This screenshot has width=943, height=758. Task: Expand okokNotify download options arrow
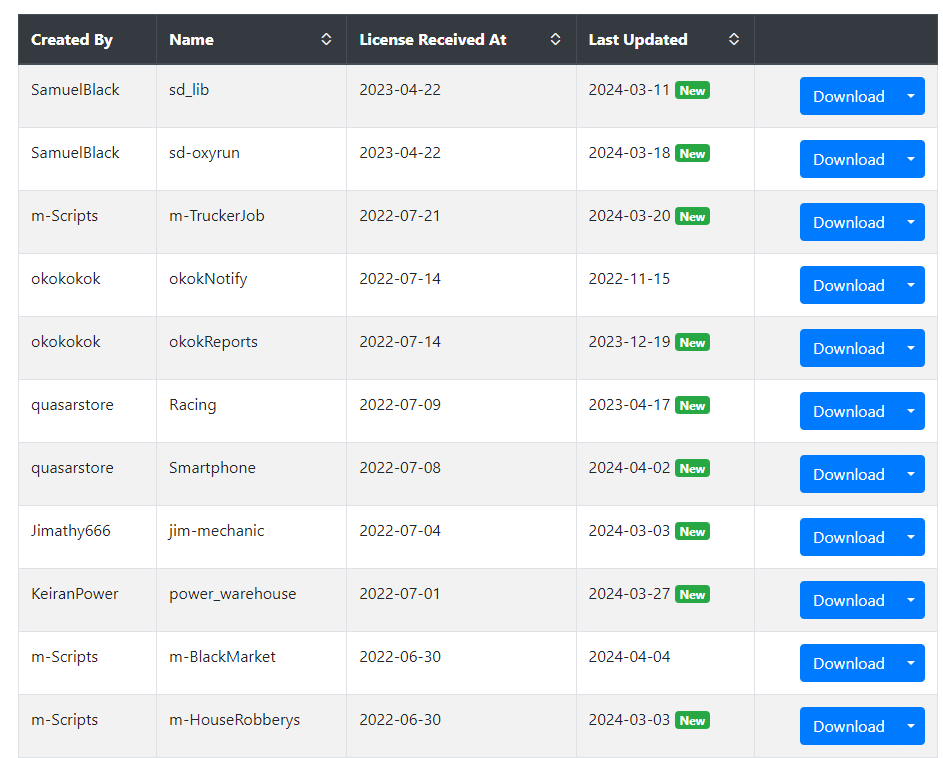pos(911,285)
